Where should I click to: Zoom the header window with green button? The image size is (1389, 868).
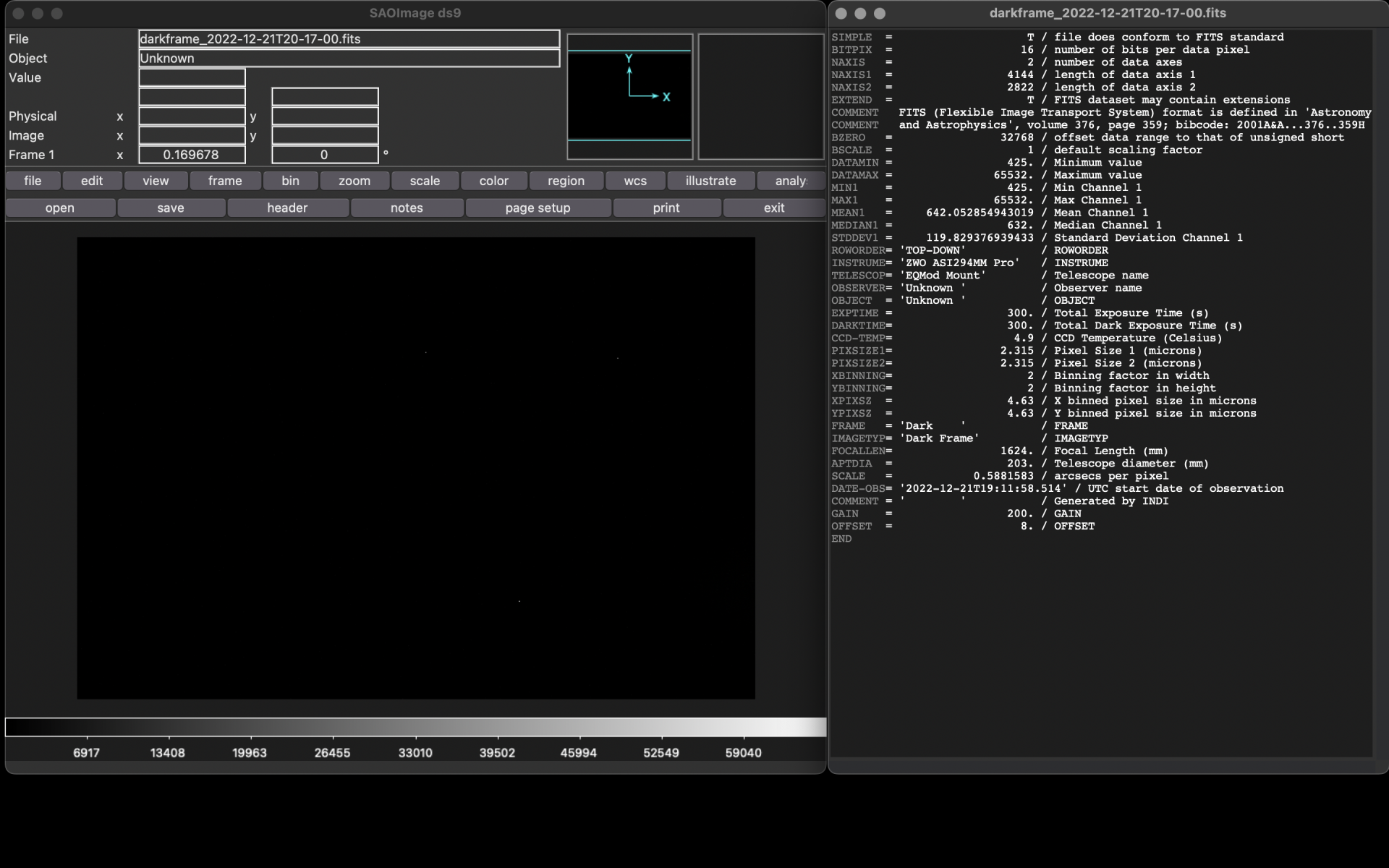pos(880,13)
